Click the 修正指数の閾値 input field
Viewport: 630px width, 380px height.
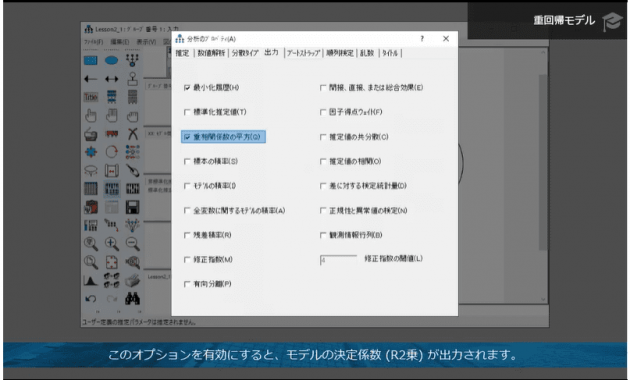point(338,260)
